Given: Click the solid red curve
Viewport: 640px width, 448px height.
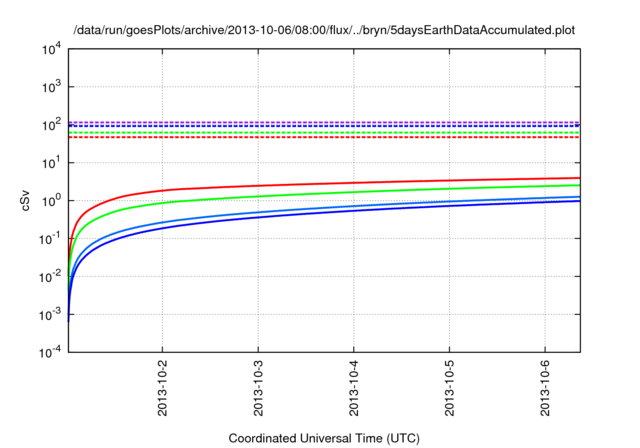Looking at the screenshot, I should (x=300, y=184).
